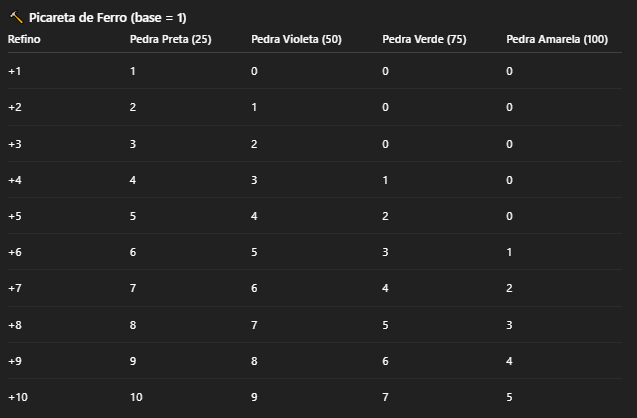Click the Pedra Verde (75) header
Image resolution: width=637 pixels, height=418 pixels.
point(424,39)
